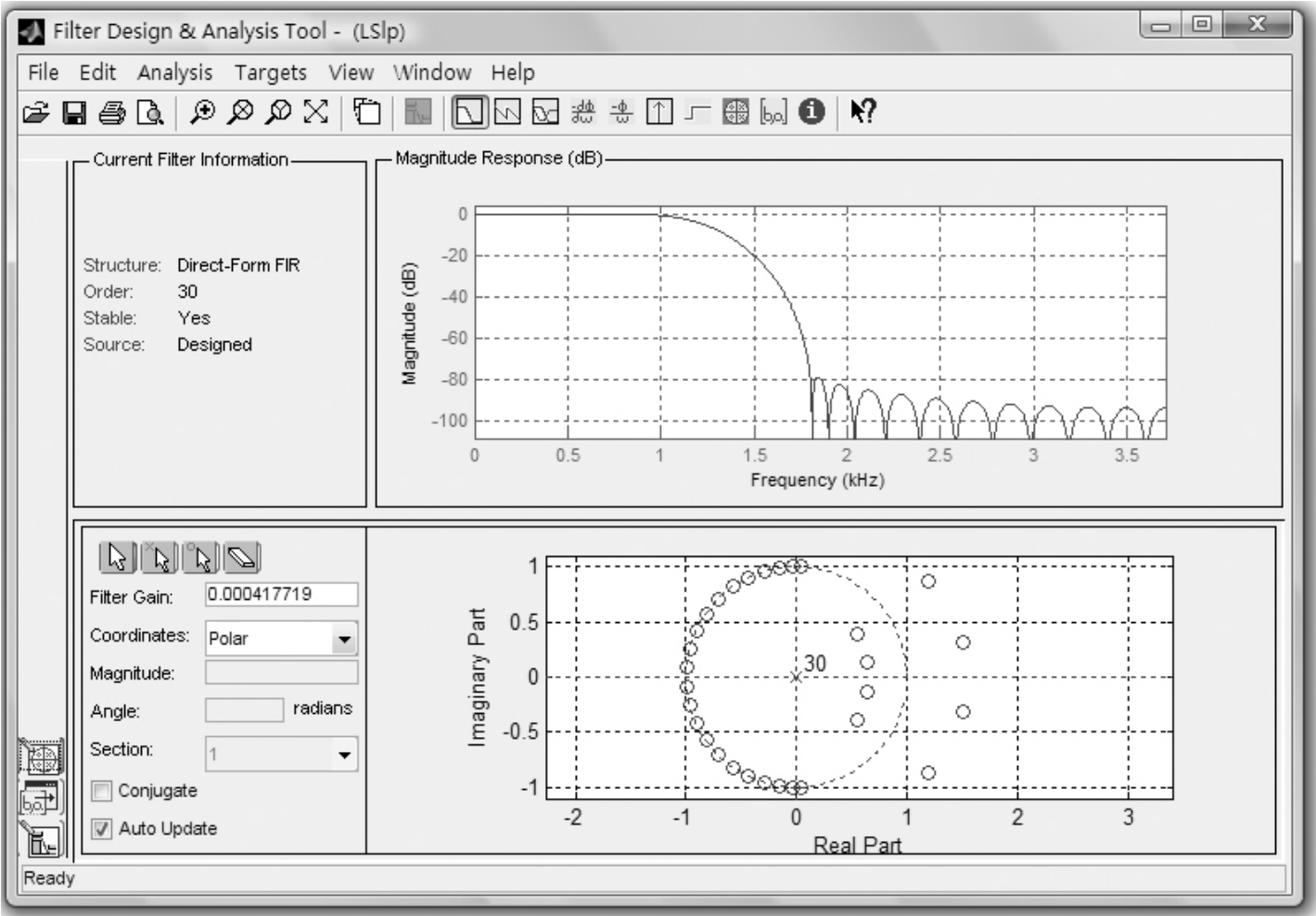Image resolution: width=1316 pixels, height=916 pixels.
Task: Click the Filter Gain input field
Action: [281, 594]
